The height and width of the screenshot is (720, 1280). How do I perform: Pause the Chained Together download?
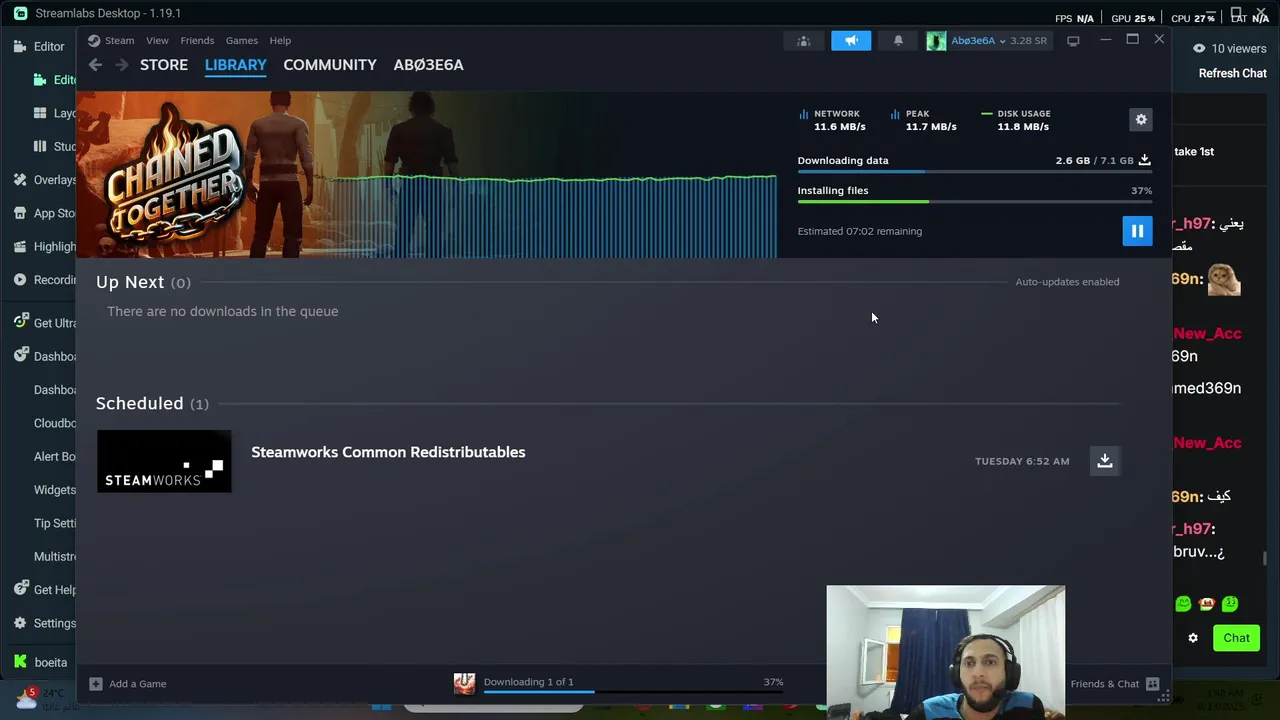(x=1137, y=231)
